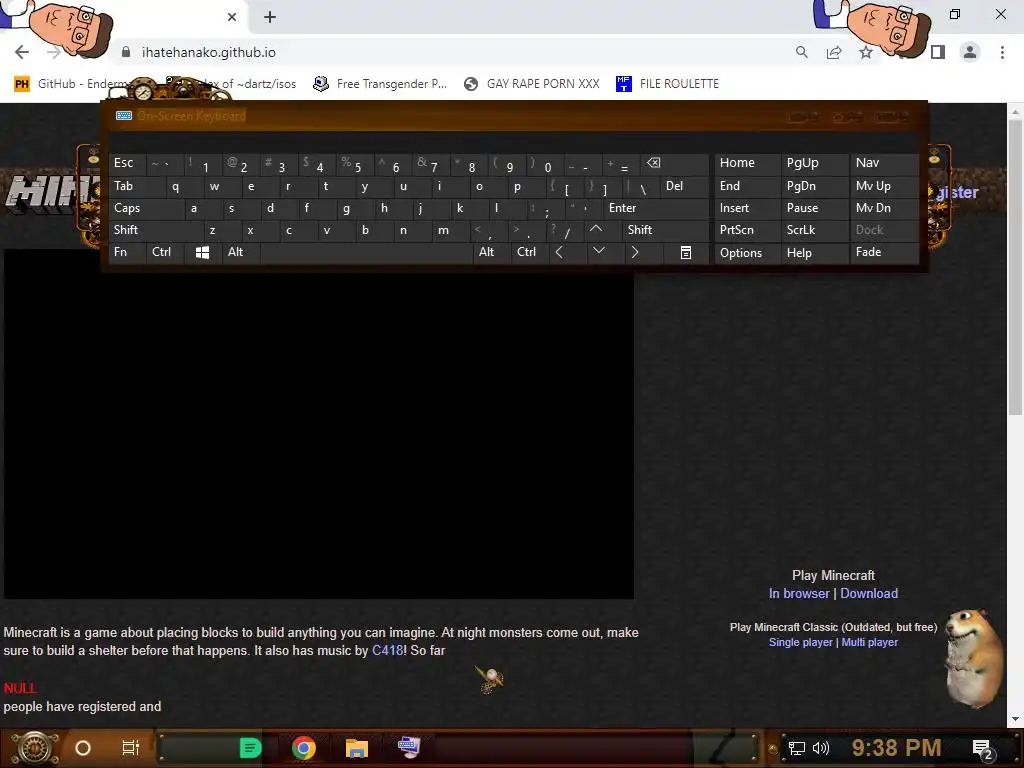Toggle the left Ctrl key next to Fn
1024x768 pixels.
pyautogui.click(x=165, y=252)
